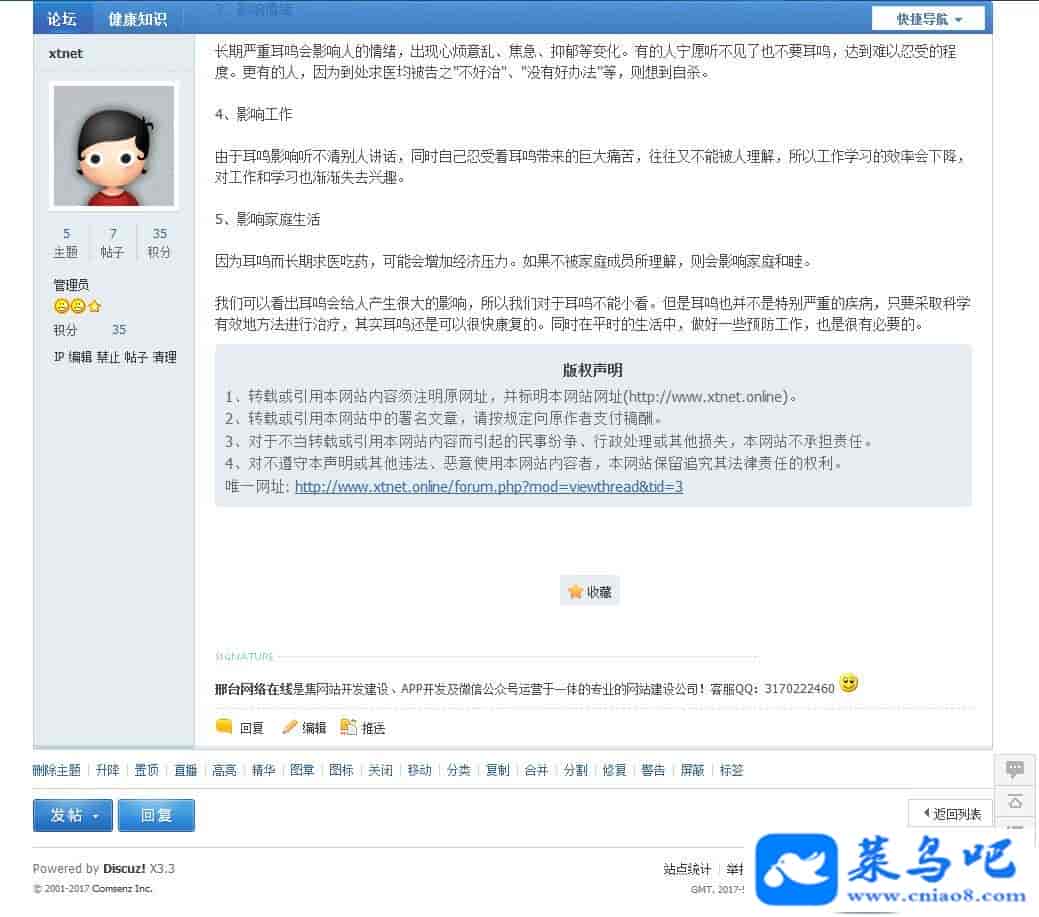This screenshot has height=917, width=1039.
Task: Click the post 回复 link
Action: pos(252,728)
